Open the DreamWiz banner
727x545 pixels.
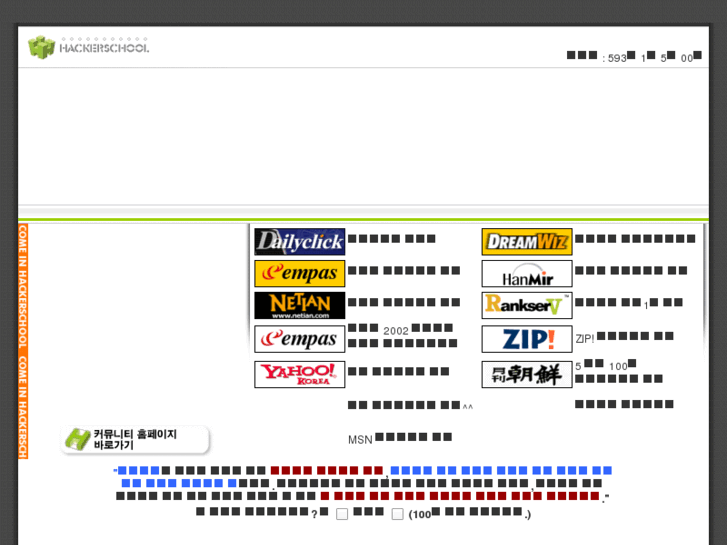527,242
